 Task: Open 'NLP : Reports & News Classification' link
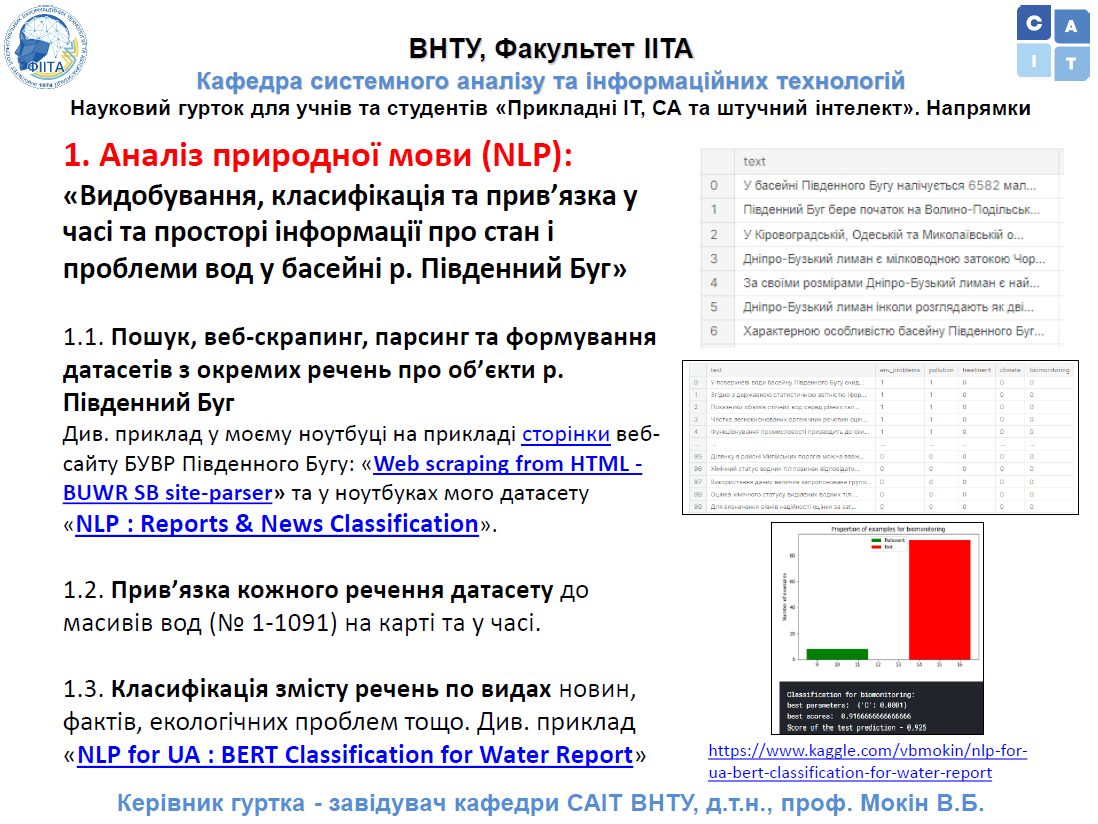point(277,524)
